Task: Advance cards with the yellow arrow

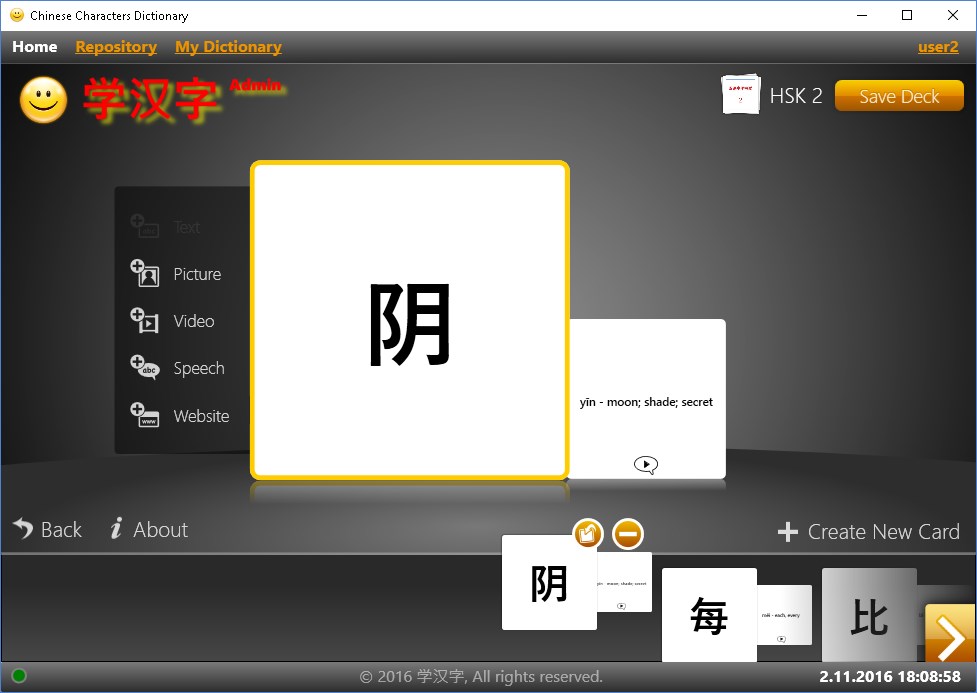Action: point(950,634)
